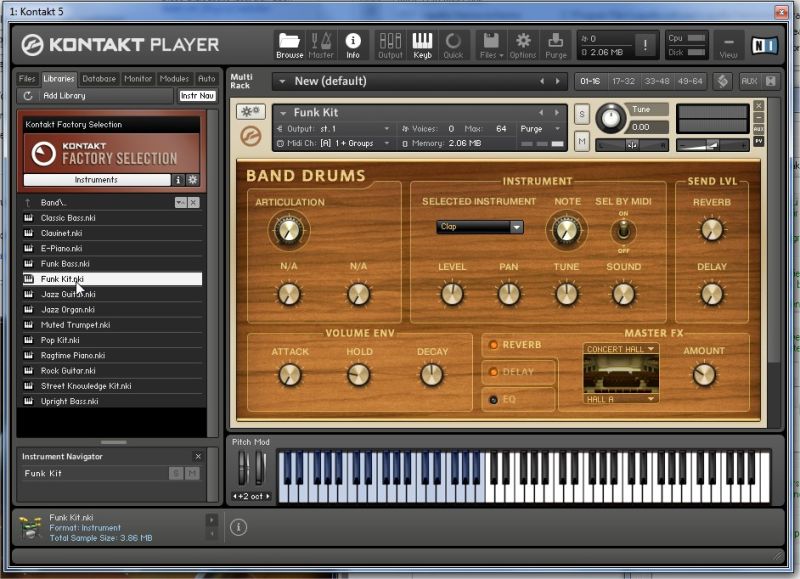Open the Clap instrument dropdown
This screenshot has height=579, width=800.
pyautogui.click(x=479, y=227)
